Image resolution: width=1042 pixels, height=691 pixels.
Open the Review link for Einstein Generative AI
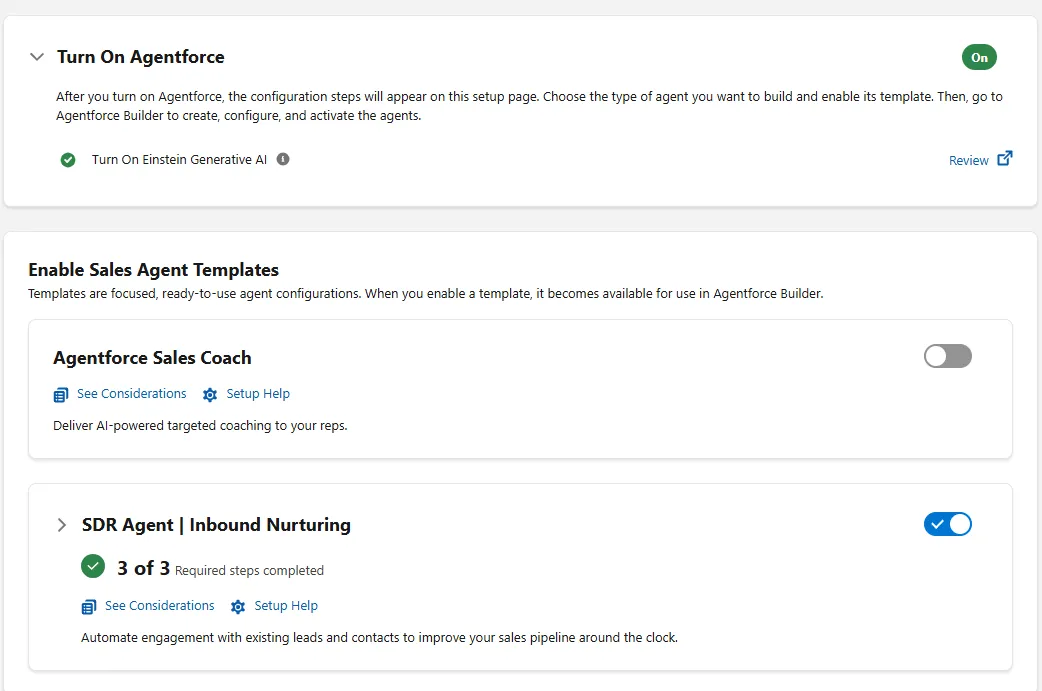(968, 160)
